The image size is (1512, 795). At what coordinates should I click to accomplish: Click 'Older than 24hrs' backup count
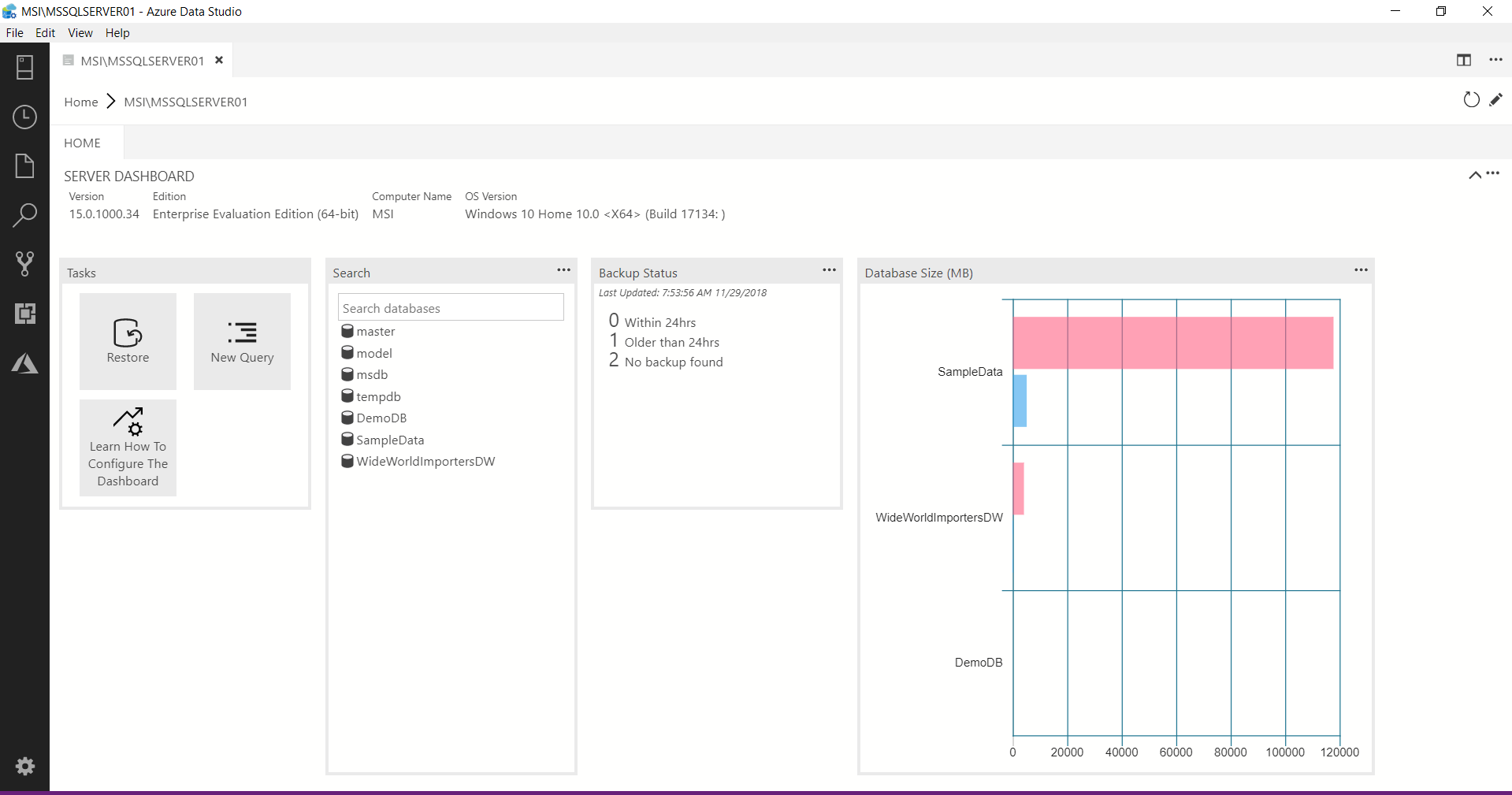click(664, 341)
